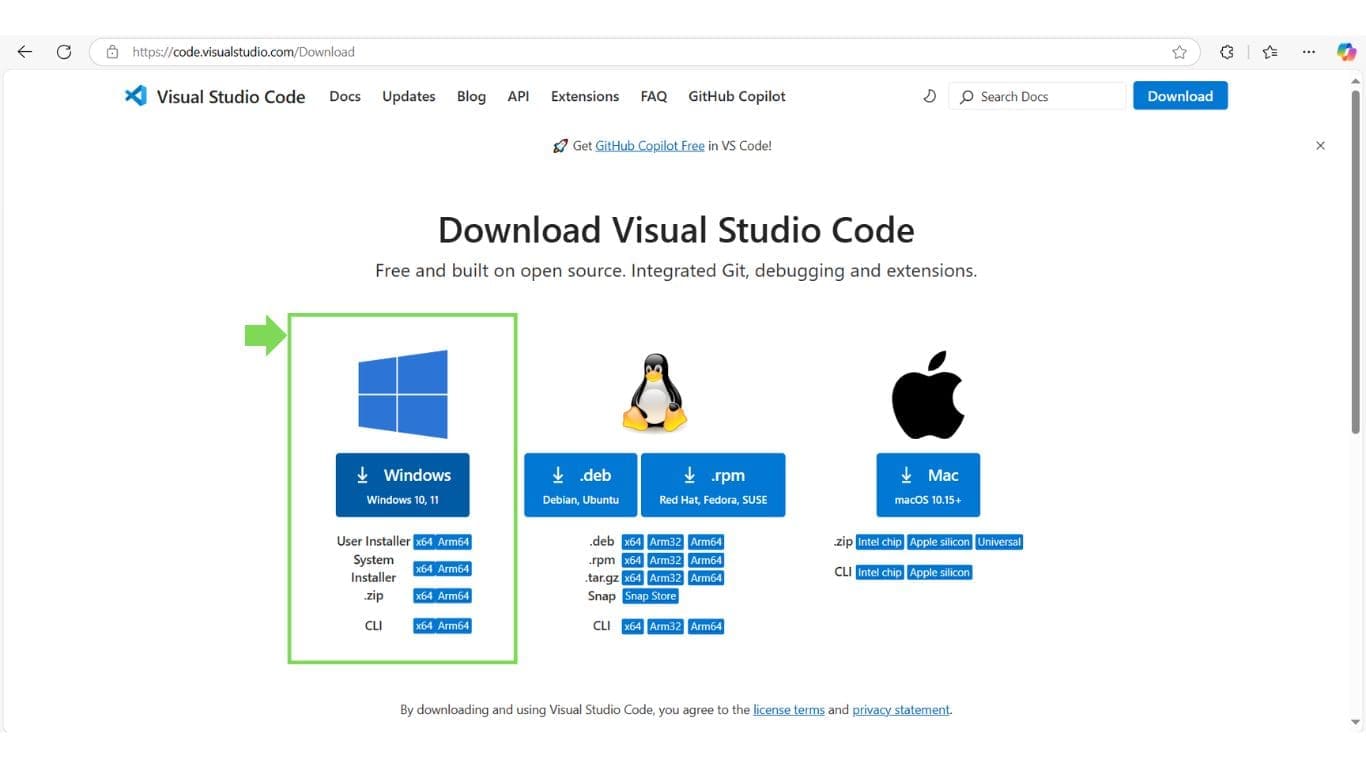1366x768 pixels.
Task: Select Linux .rpm Arm64 download
Action: pyautogui.click(x=706, y=560)
